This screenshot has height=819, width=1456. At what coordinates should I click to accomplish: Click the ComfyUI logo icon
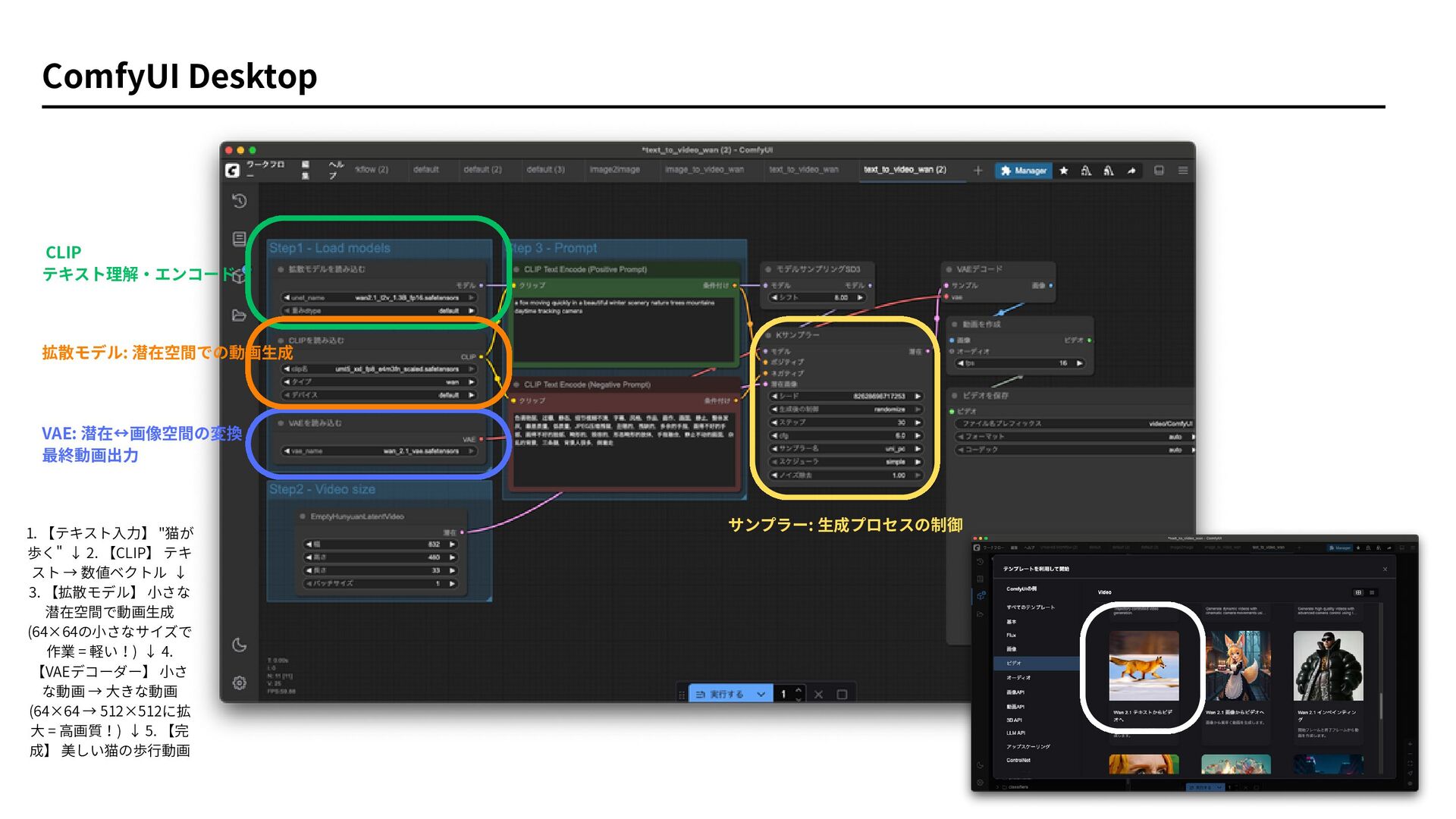click(x=232, y=171)
